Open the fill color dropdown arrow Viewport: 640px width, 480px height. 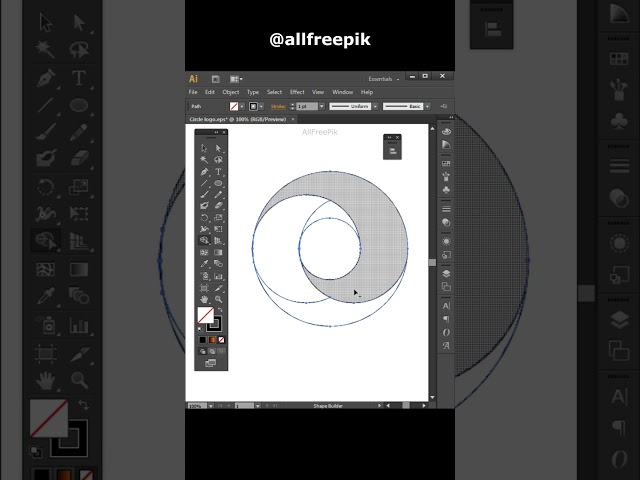(x=242, y=107)
